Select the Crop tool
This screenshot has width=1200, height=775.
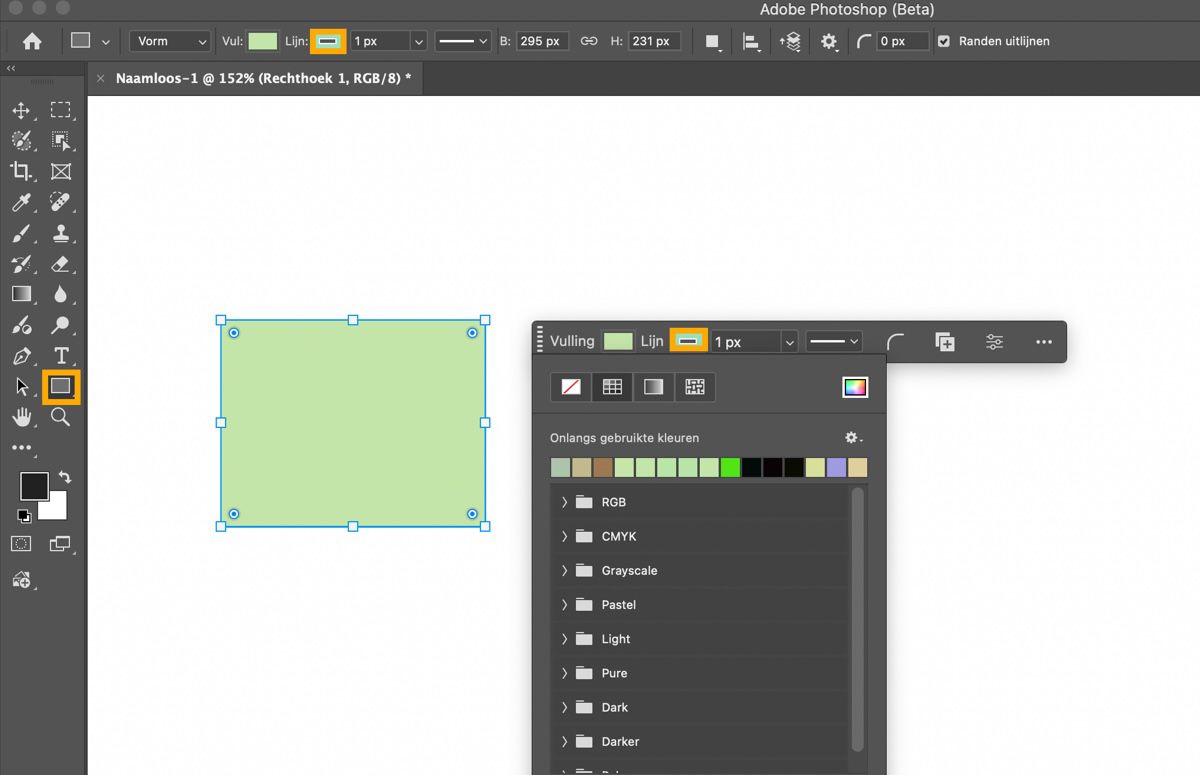click(21, 171)
